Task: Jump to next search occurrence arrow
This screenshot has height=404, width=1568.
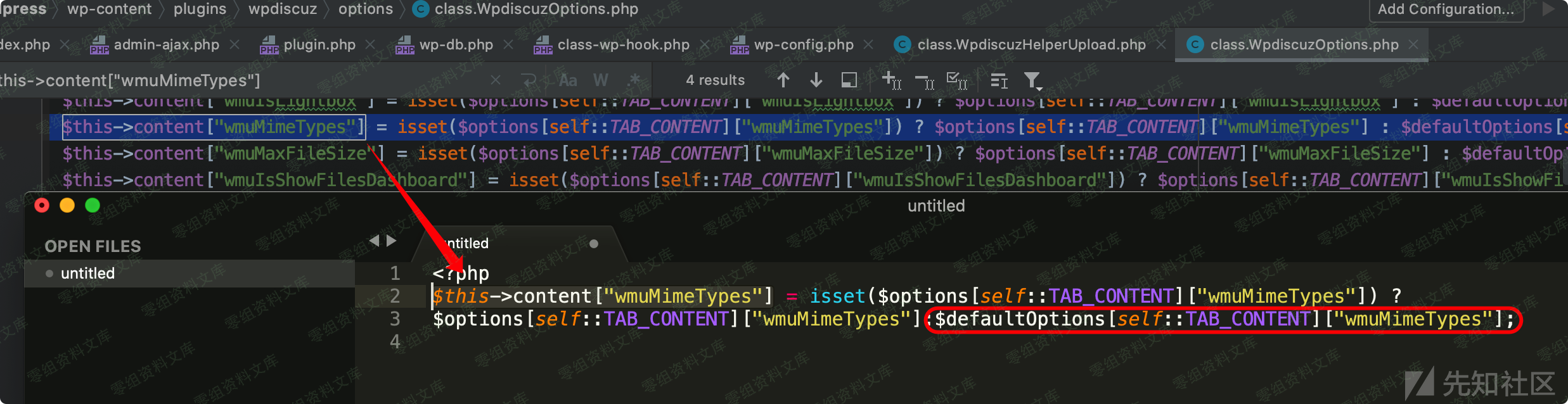Action: [816, 80]
